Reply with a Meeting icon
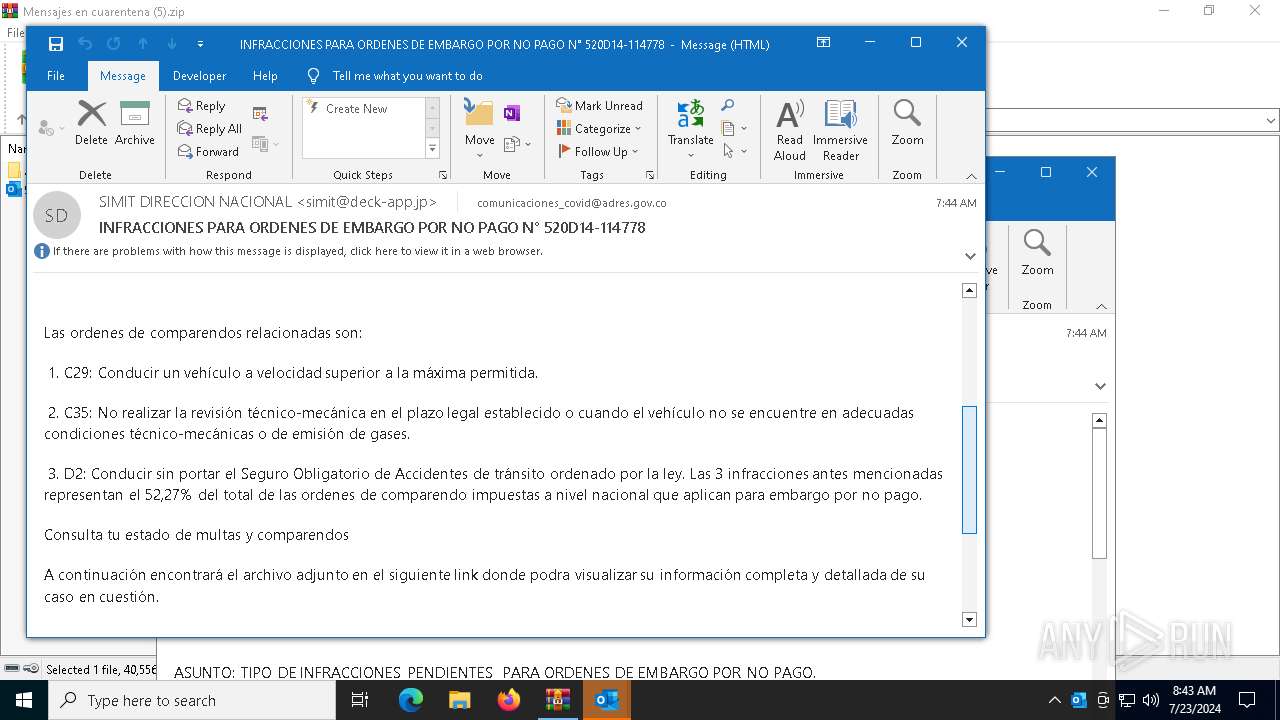Image resolution: width=1280 pixels, height=720 pixels. tap(260, 114)
